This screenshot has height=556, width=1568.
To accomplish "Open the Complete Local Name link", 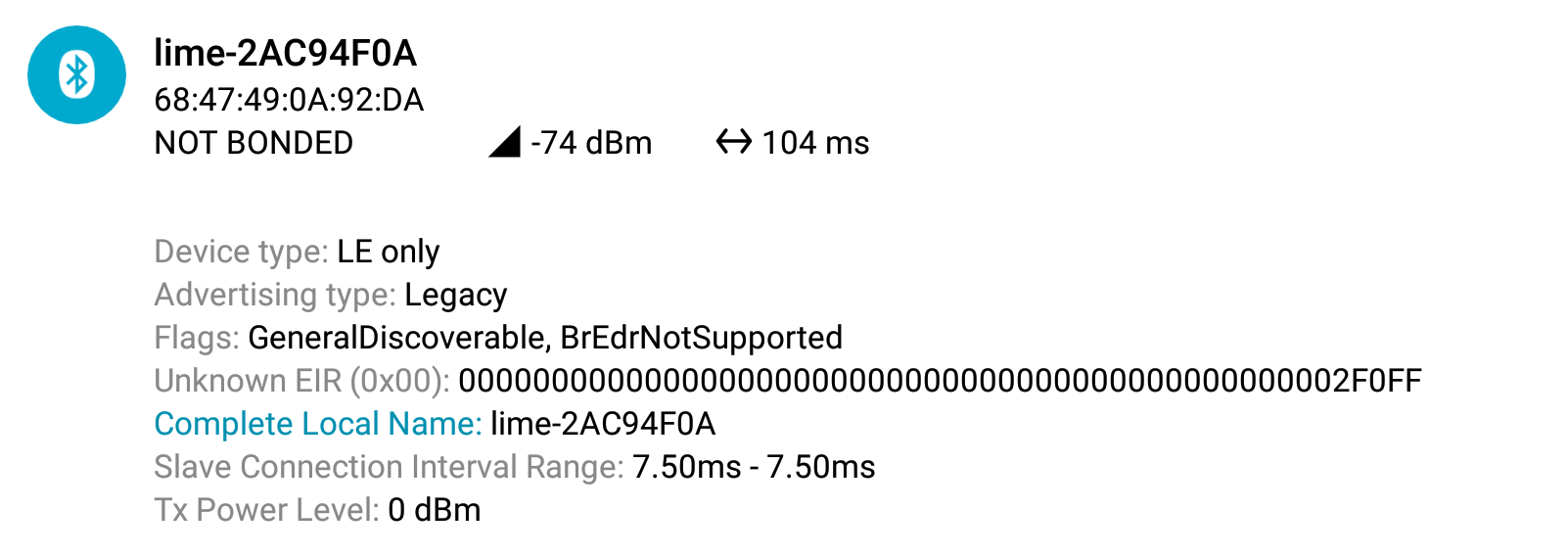I will 318,424.
